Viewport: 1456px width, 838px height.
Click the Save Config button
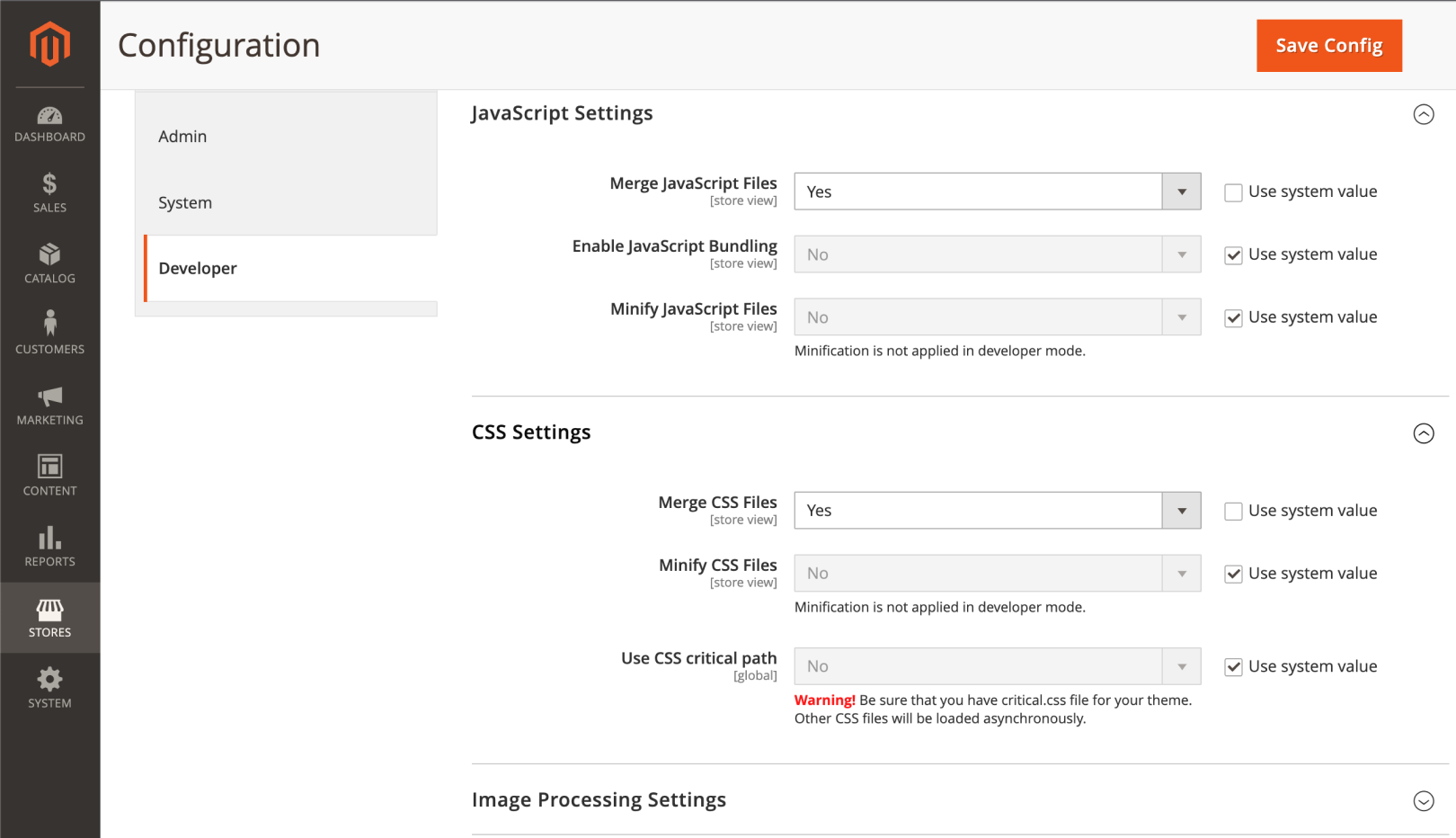coord(1328,46)
